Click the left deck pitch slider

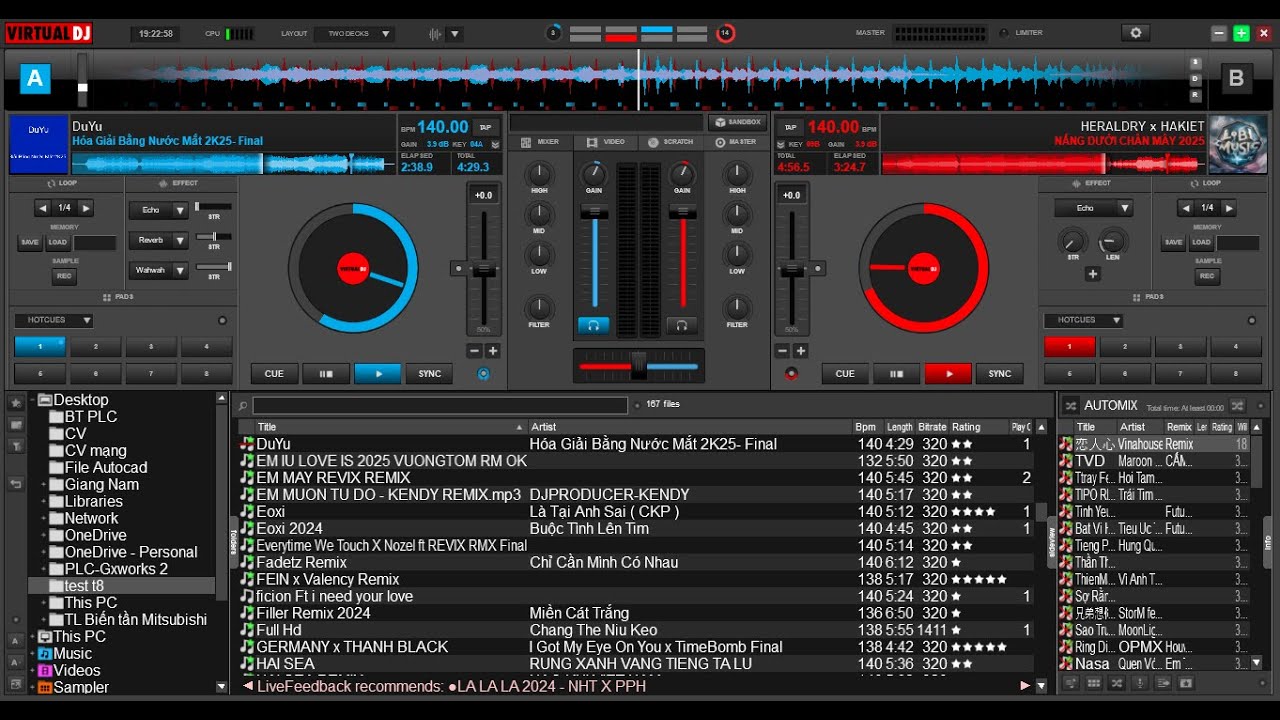pyautogui.click(x=484, y=269)
